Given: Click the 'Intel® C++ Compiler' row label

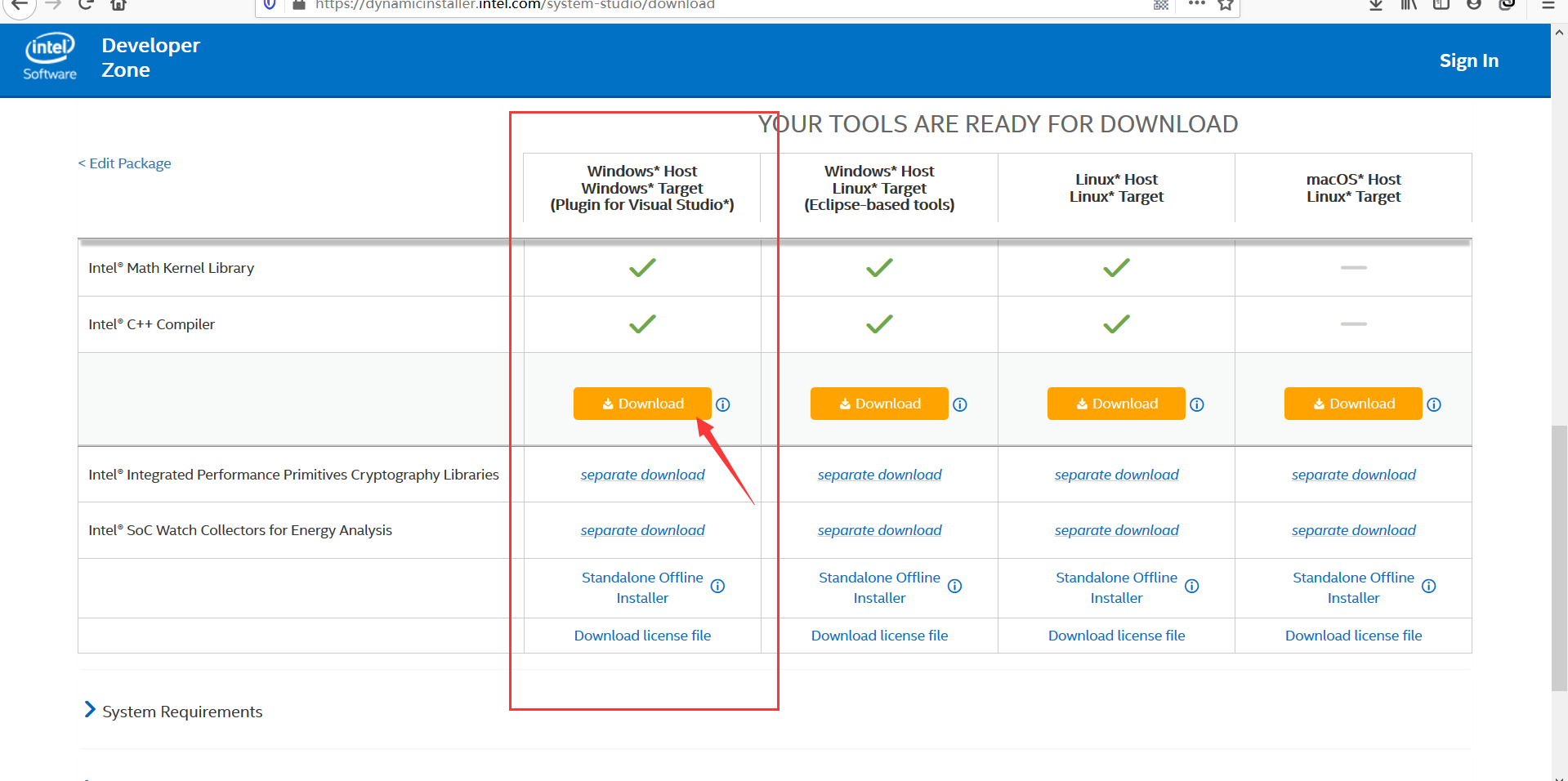Looking at the screenshot, I should [x=151, y=324].
